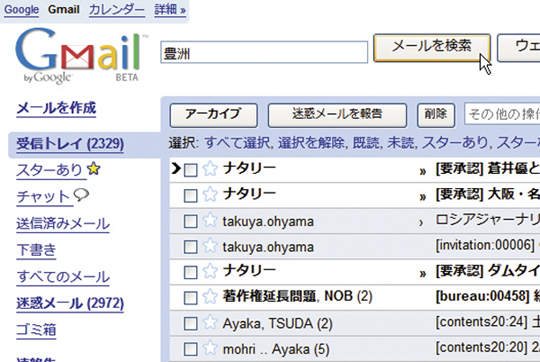Go to 受信トレイ (2329) folder

pos(70,144)
